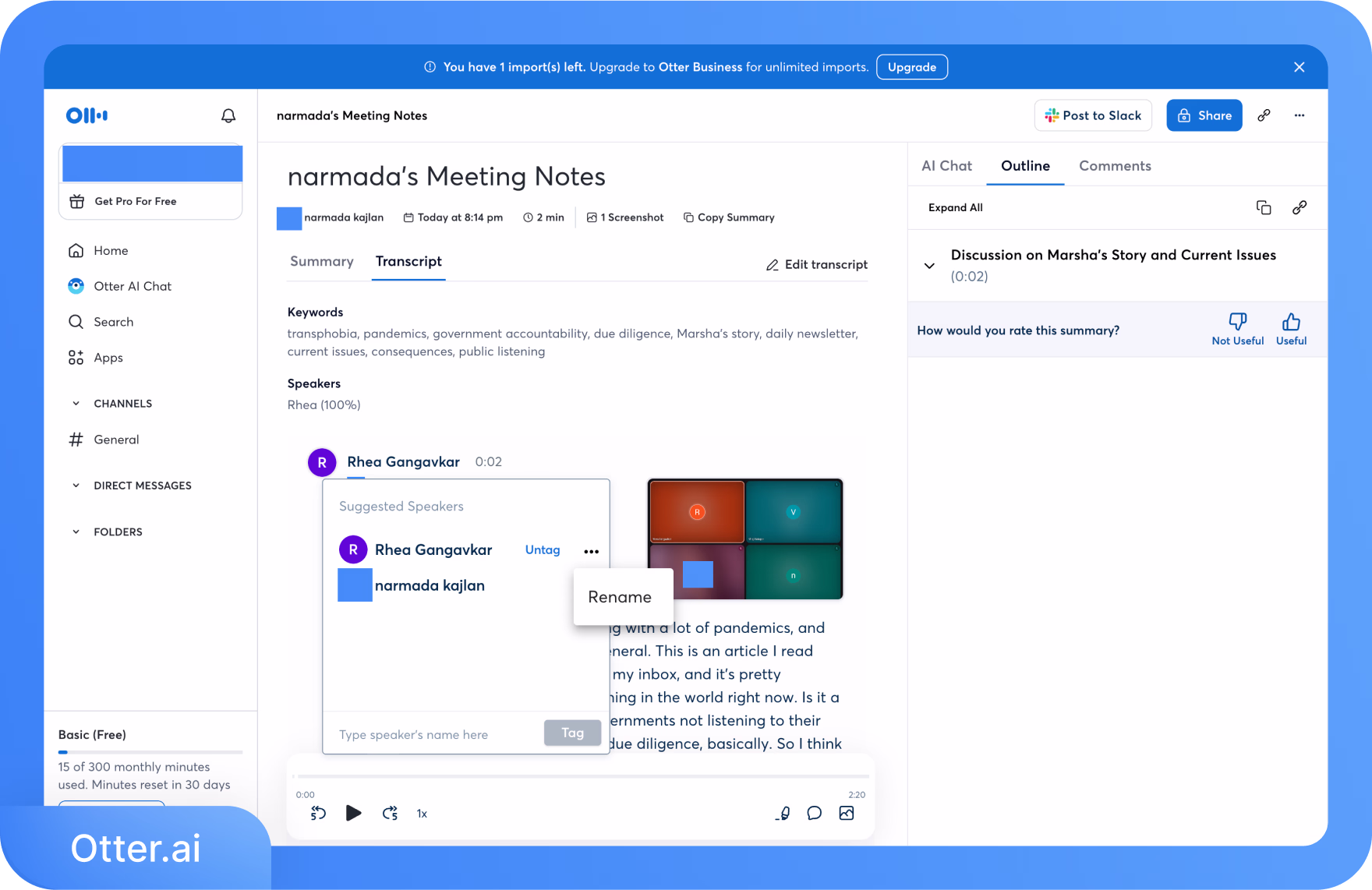Click the Tag button
The width and height of the screenshot is (1372, 890).
(572, 733)
